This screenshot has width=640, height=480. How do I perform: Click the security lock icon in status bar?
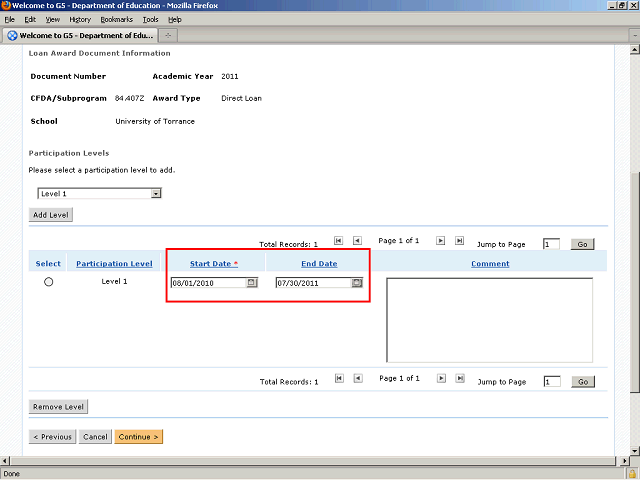[632, 474]
